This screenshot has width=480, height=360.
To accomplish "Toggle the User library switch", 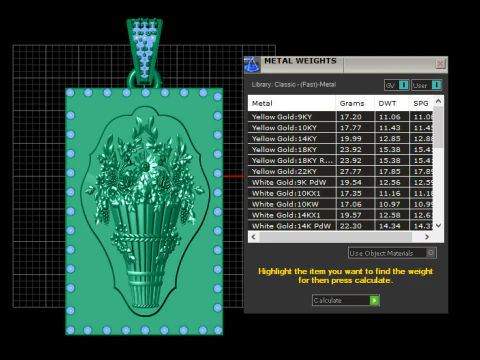I will point(427,85).
